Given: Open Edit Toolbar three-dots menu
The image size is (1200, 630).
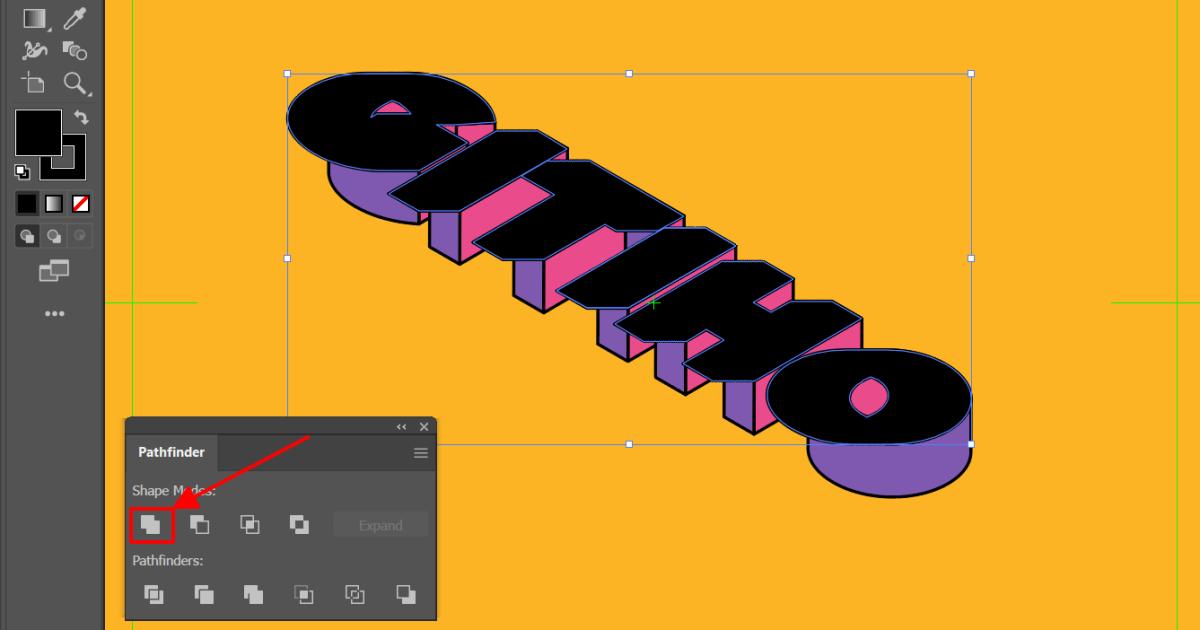Looking at the screenshot, I should coord(55,314).
